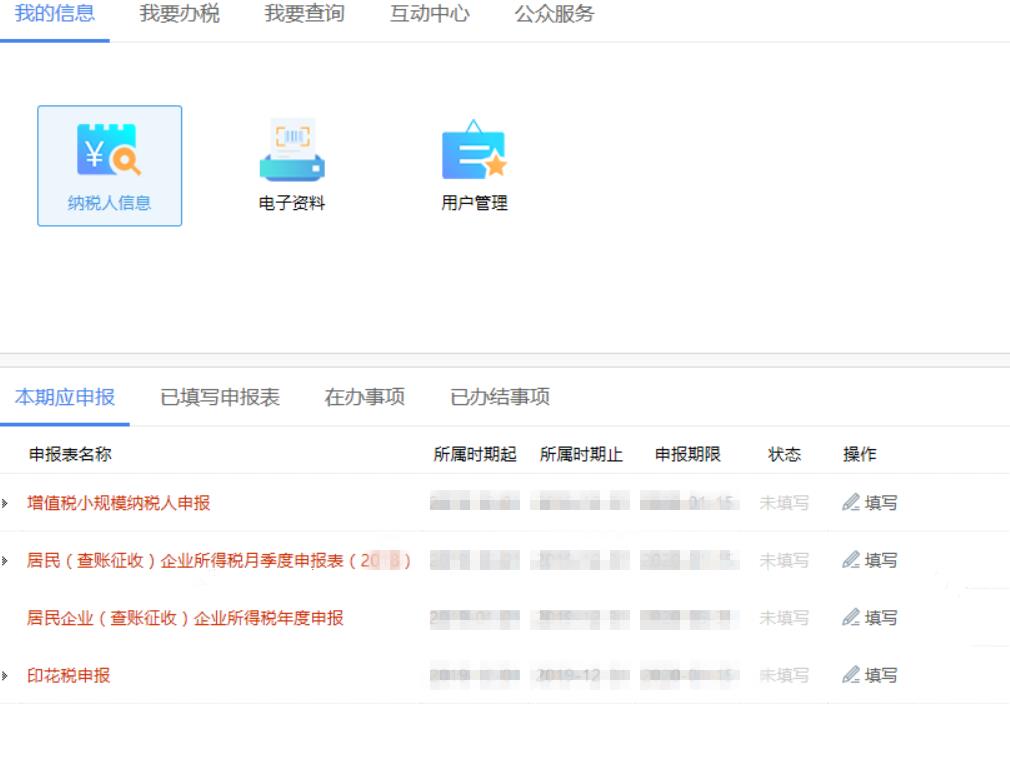
Task: Click pencil icon for 企业所得税年度申报
Action: point(851,618)
